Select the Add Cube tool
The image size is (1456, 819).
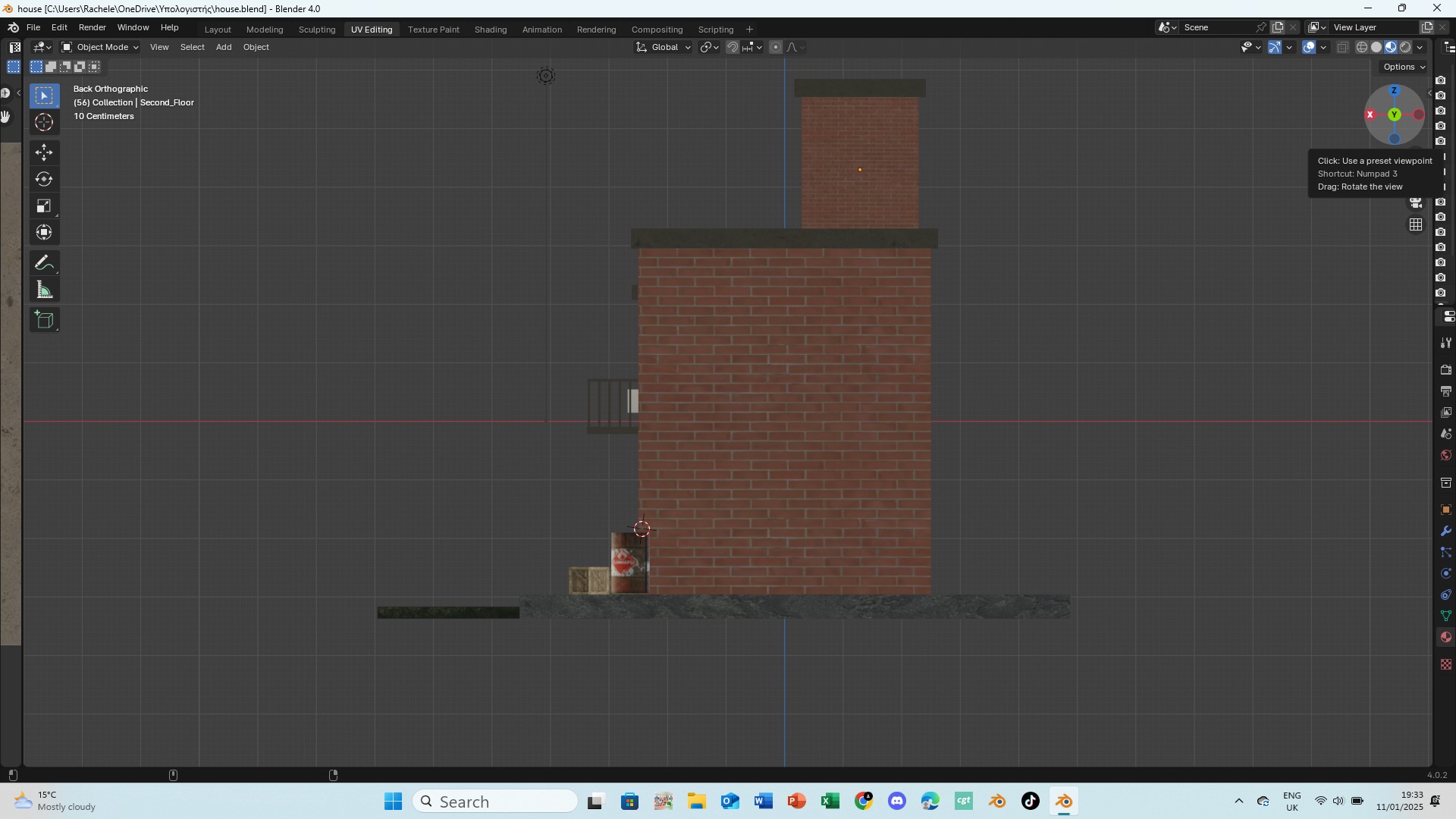tap(44, 320)
